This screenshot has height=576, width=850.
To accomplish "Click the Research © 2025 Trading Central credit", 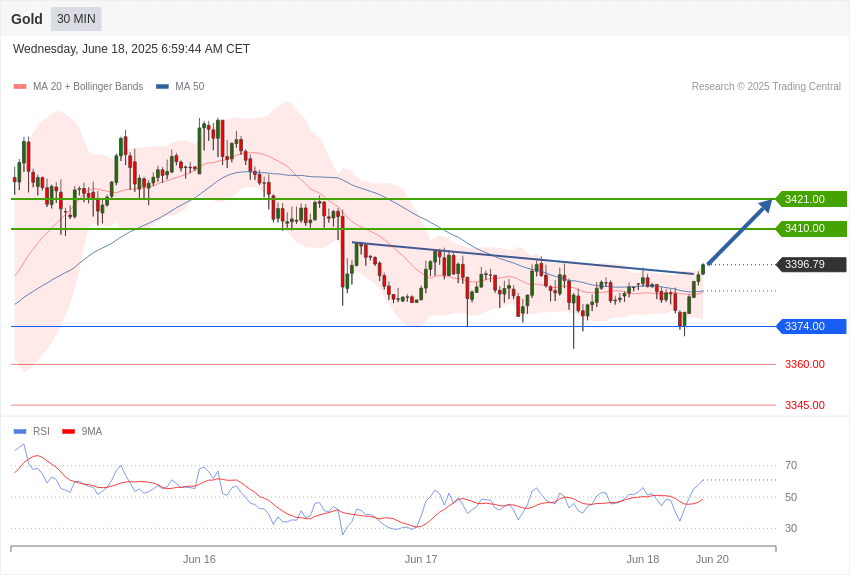I will (766, 86).
